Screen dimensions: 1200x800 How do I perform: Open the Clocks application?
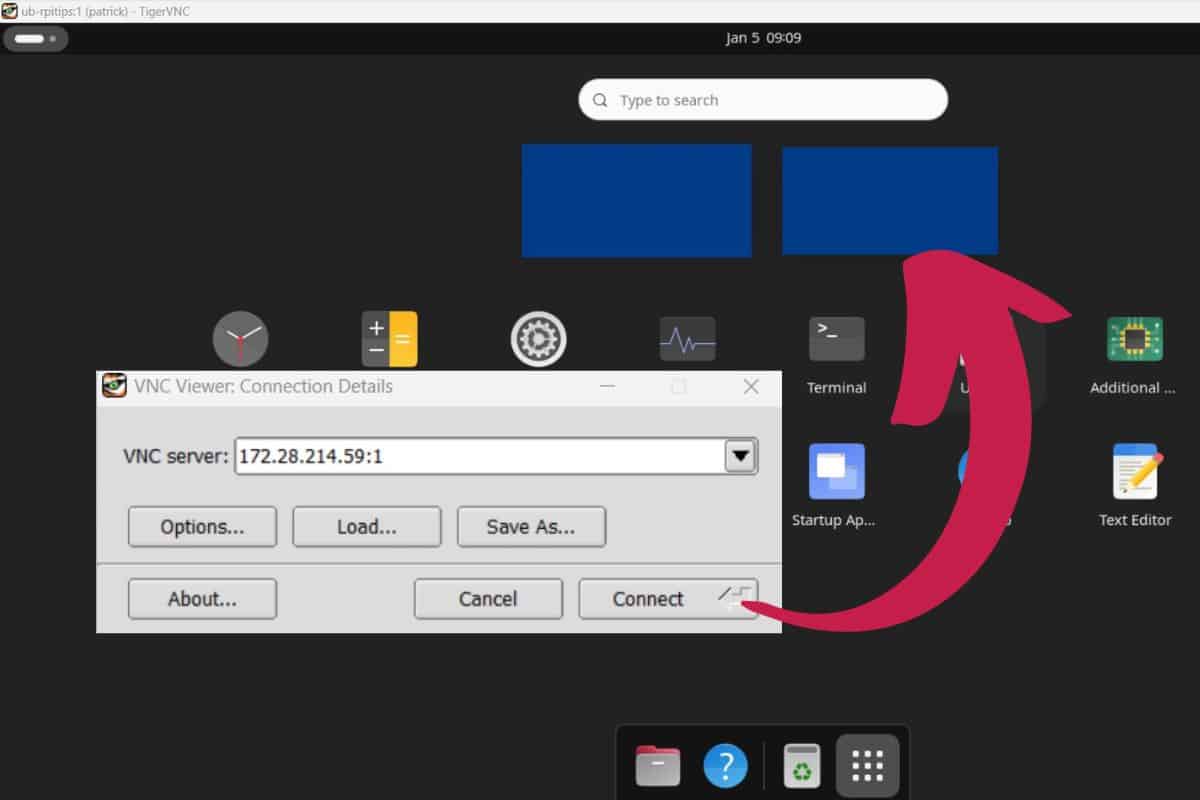click(x=240, y=338)
